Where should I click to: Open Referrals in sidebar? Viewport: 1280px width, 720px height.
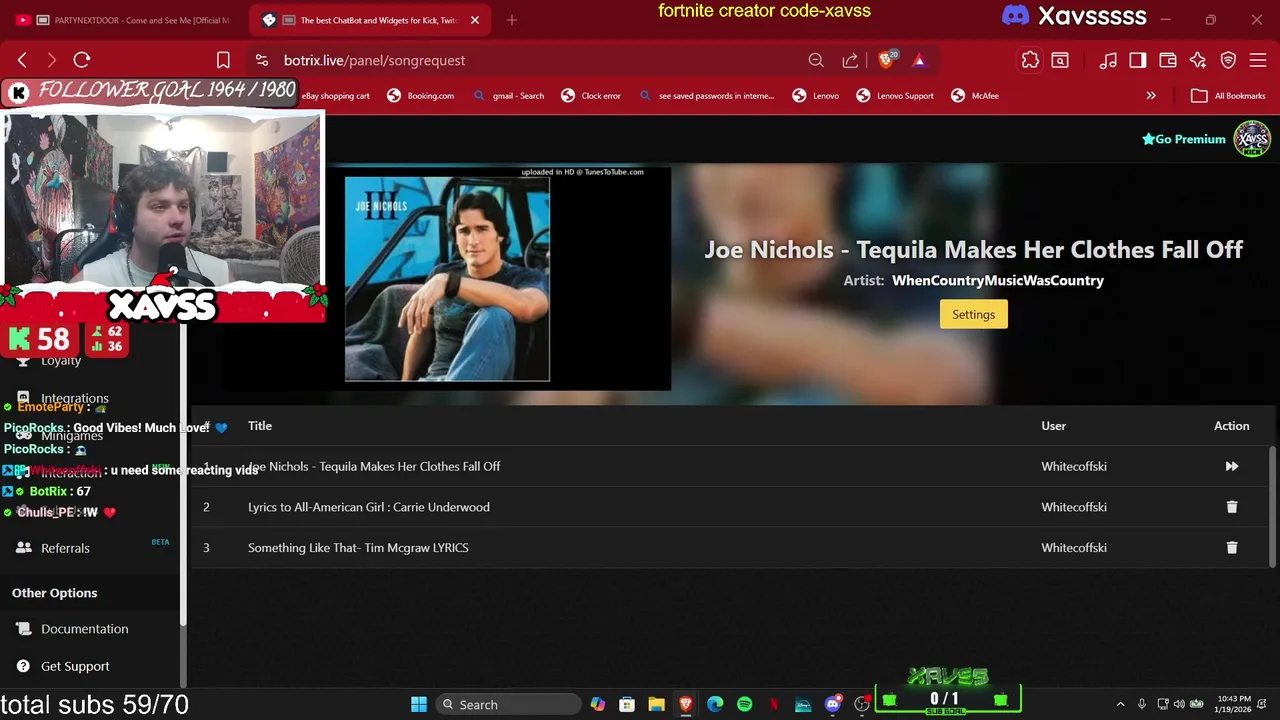click(x=65, y=548)
